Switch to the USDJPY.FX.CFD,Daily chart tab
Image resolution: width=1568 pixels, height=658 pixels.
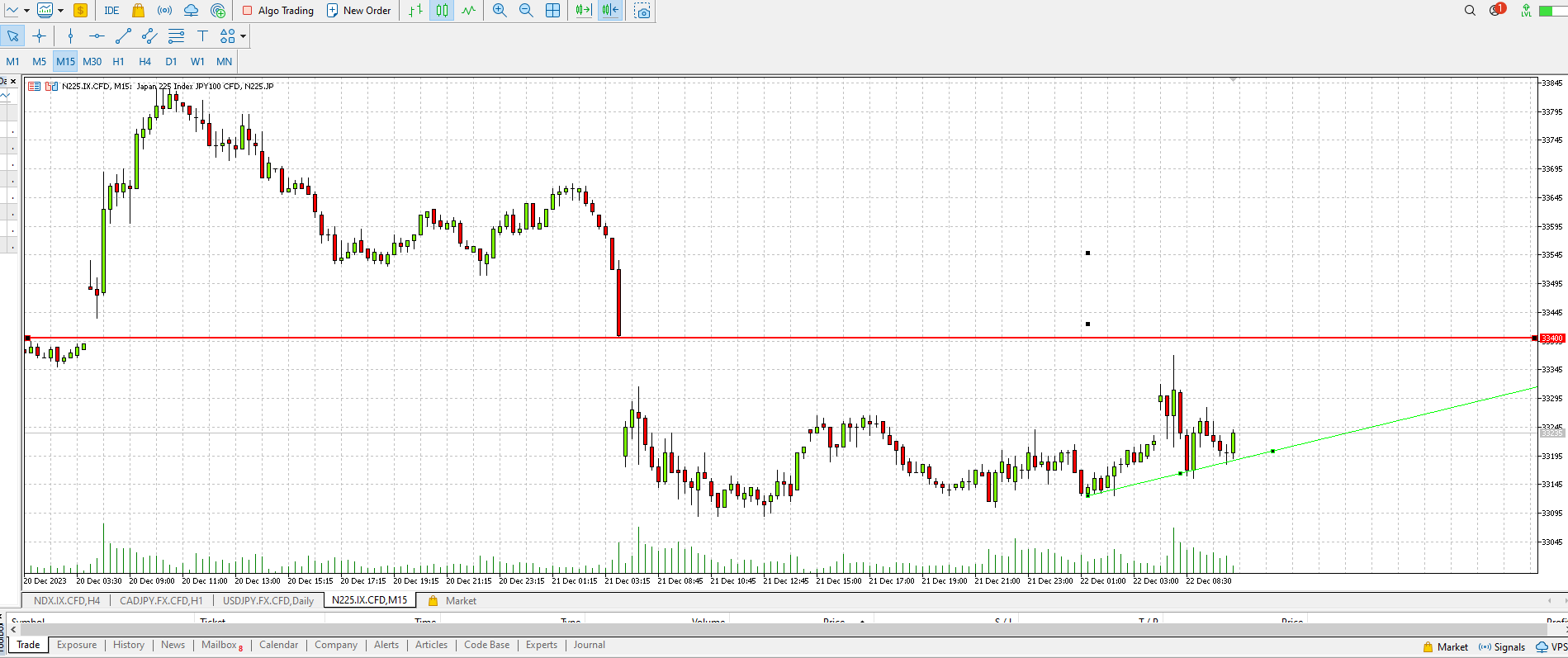pos(268,601)
